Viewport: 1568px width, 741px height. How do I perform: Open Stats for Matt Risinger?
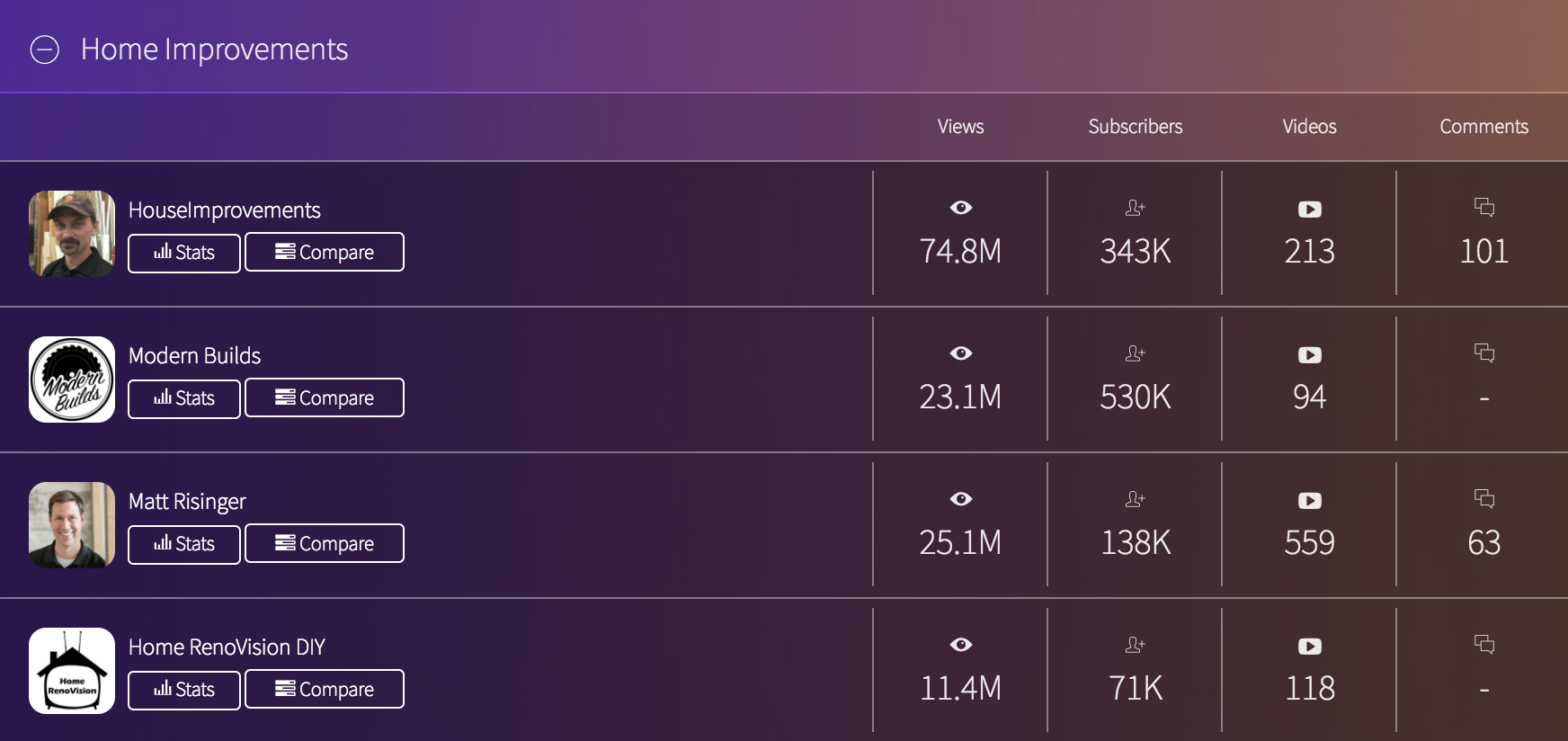(184, 544)
